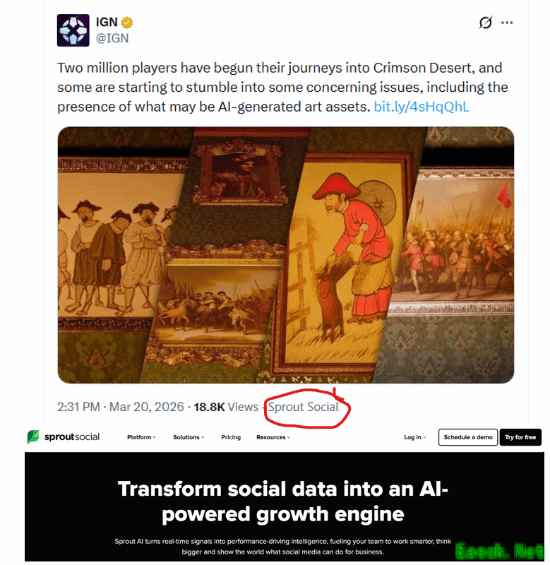Open the IGN profile avatar

[73, 30]
